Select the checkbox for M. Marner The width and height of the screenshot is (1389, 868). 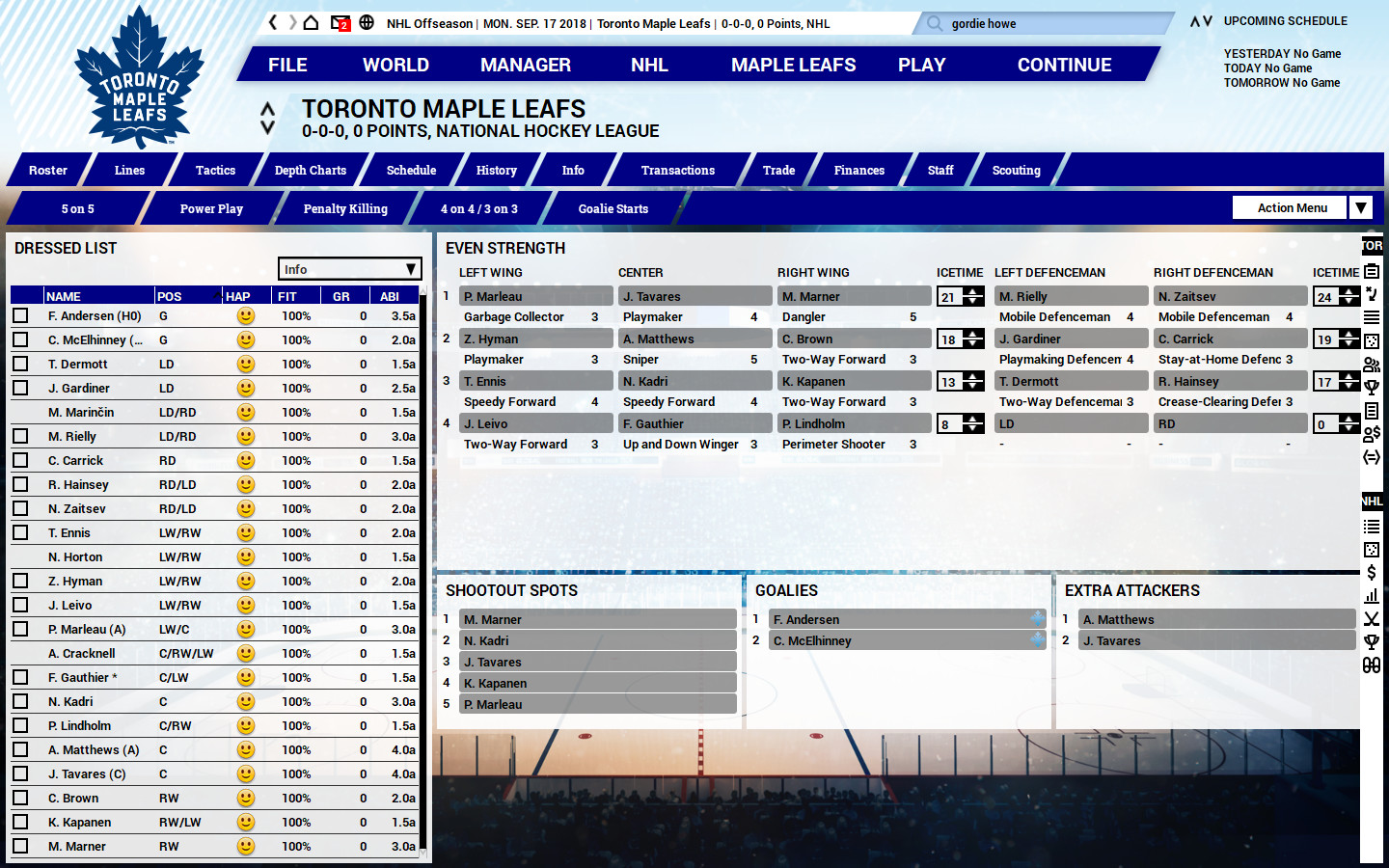21,846
